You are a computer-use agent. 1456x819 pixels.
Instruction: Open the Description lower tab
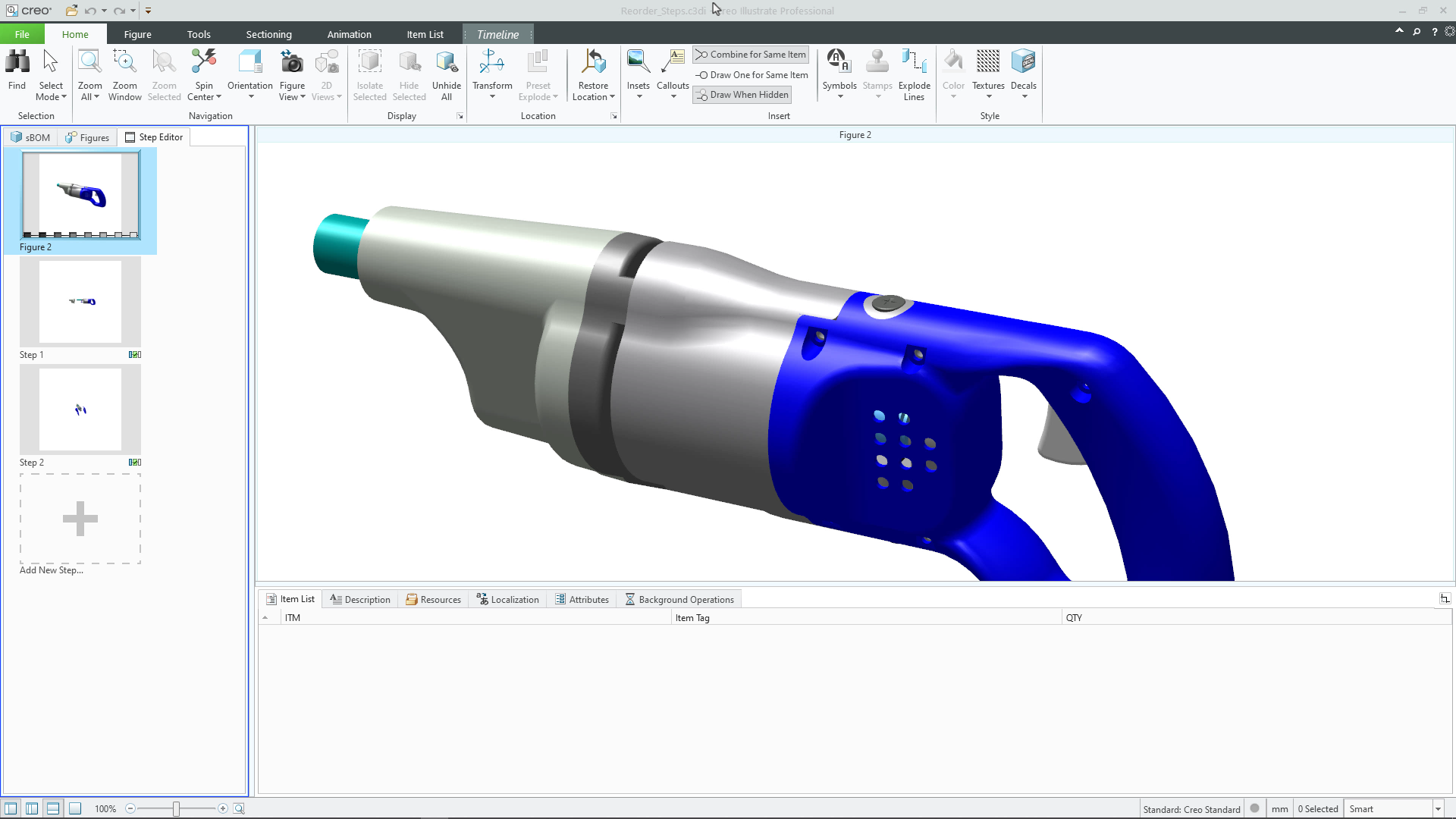coord(360,599)
